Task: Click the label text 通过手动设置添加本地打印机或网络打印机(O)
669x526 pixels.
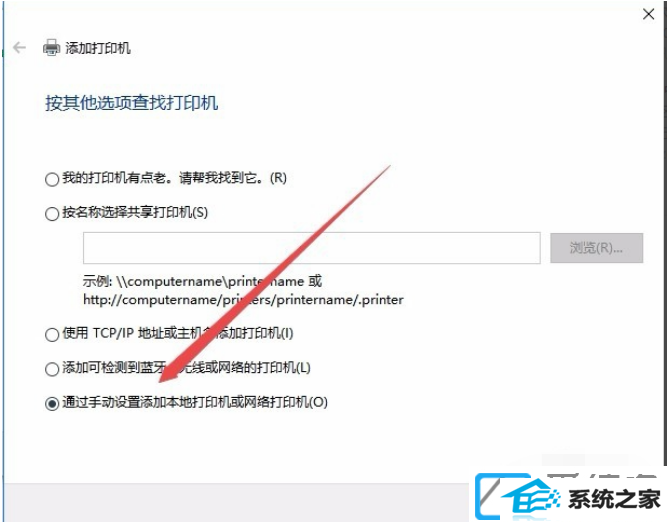Action: click(195, 402)
